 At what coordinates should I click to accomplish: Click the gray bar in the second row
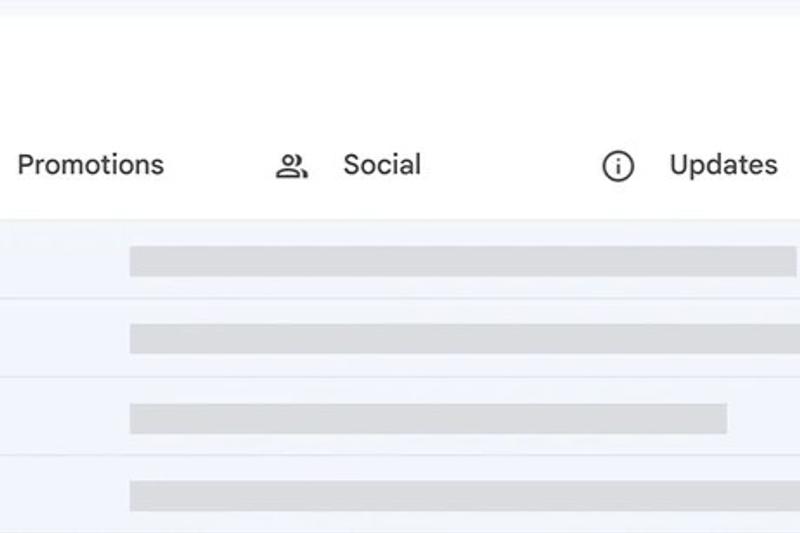click(x=464, y=338)
